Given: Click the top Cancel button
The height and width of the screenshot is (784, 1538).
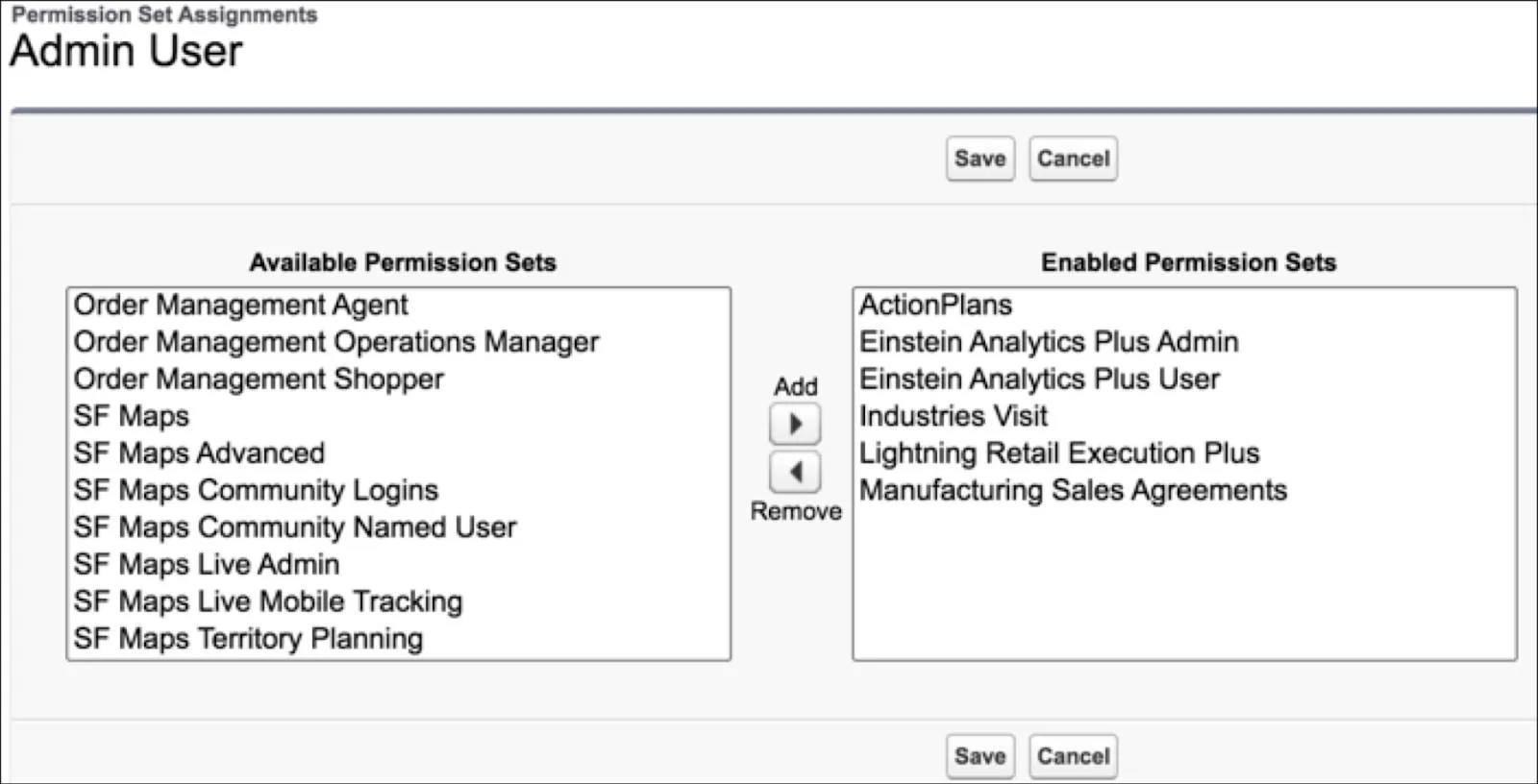Looking at the screenshot, I should (1072, 158).
